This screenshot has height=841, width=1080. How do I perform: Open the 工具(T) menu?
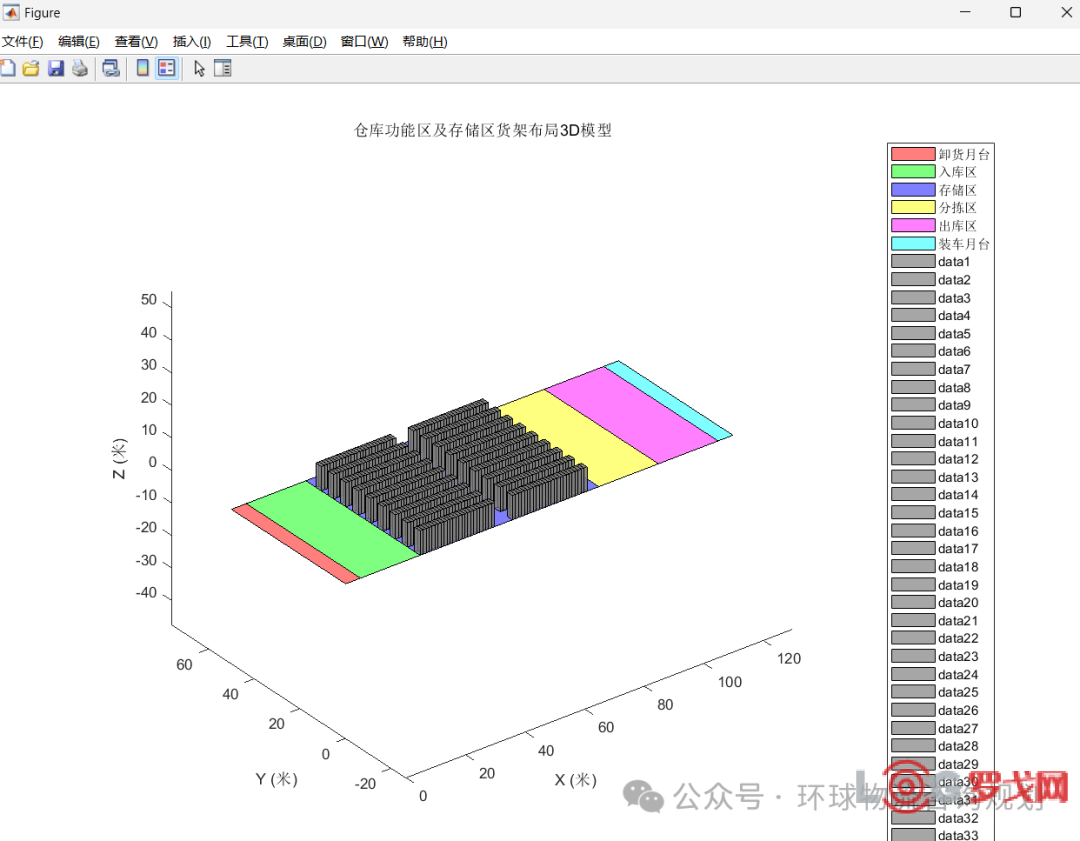pyautogui.click(x=247, y=42)
